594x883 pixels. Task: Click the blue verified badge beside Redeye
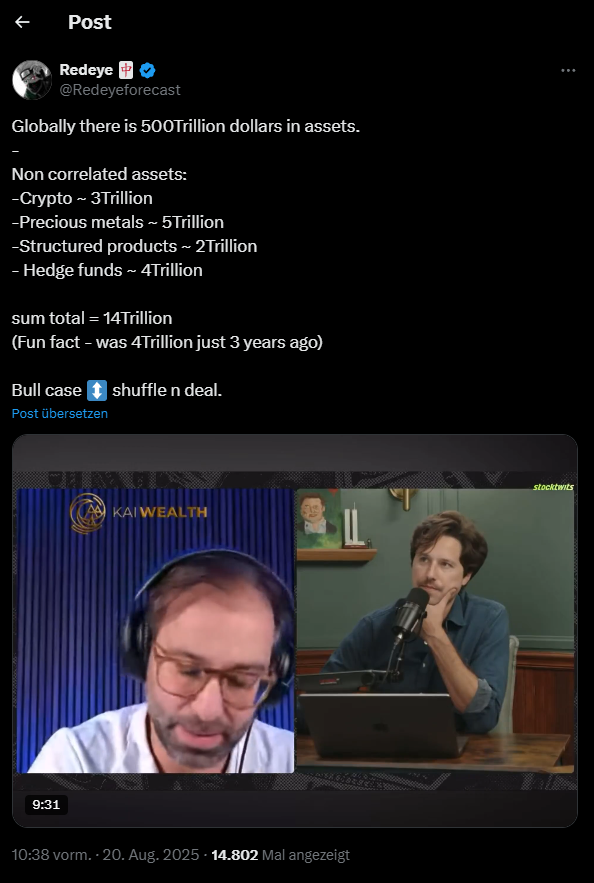148,70
